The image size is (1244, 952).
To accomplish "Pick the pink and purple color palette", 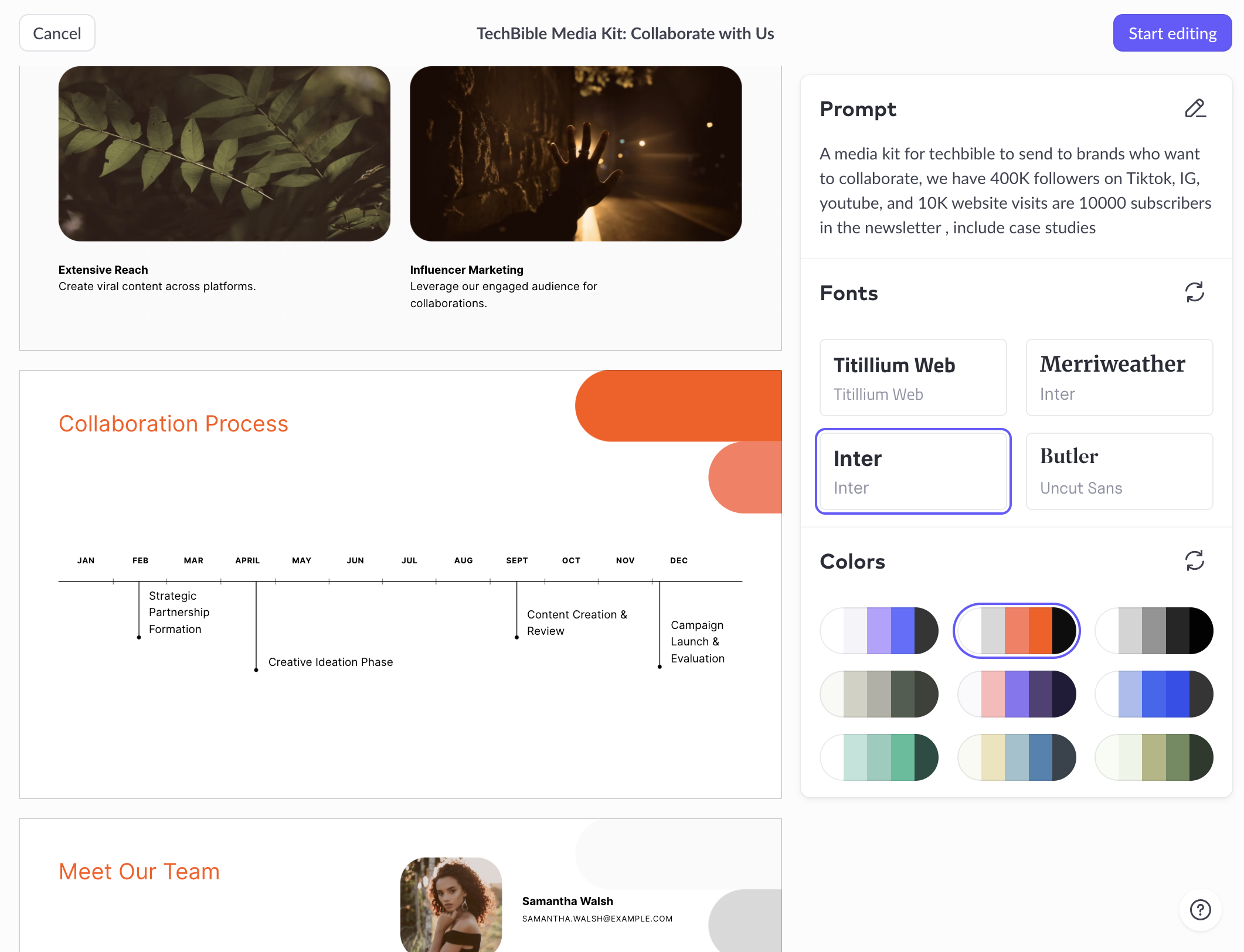I will tap(1017, 694).
